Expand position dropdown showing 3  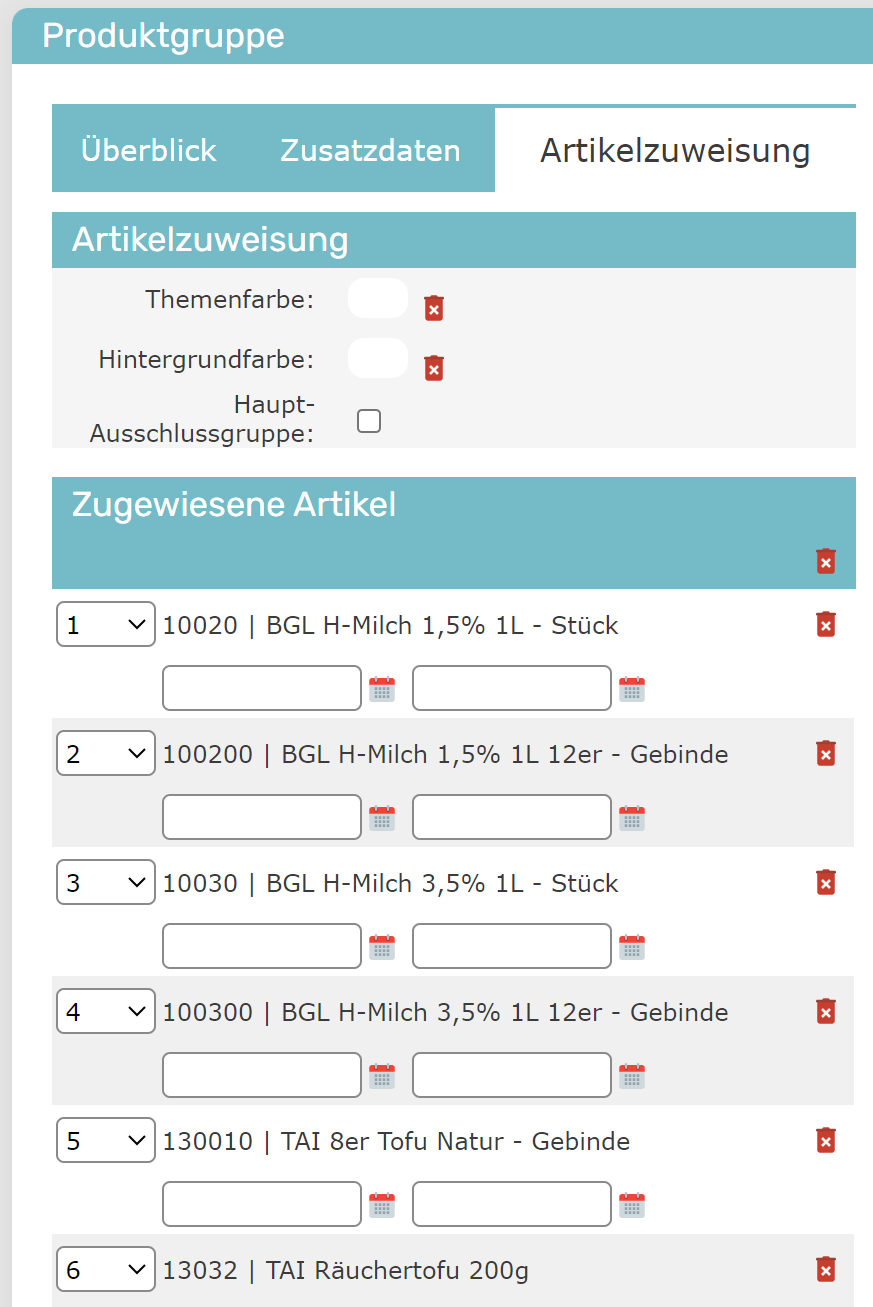tap(105, 883)
